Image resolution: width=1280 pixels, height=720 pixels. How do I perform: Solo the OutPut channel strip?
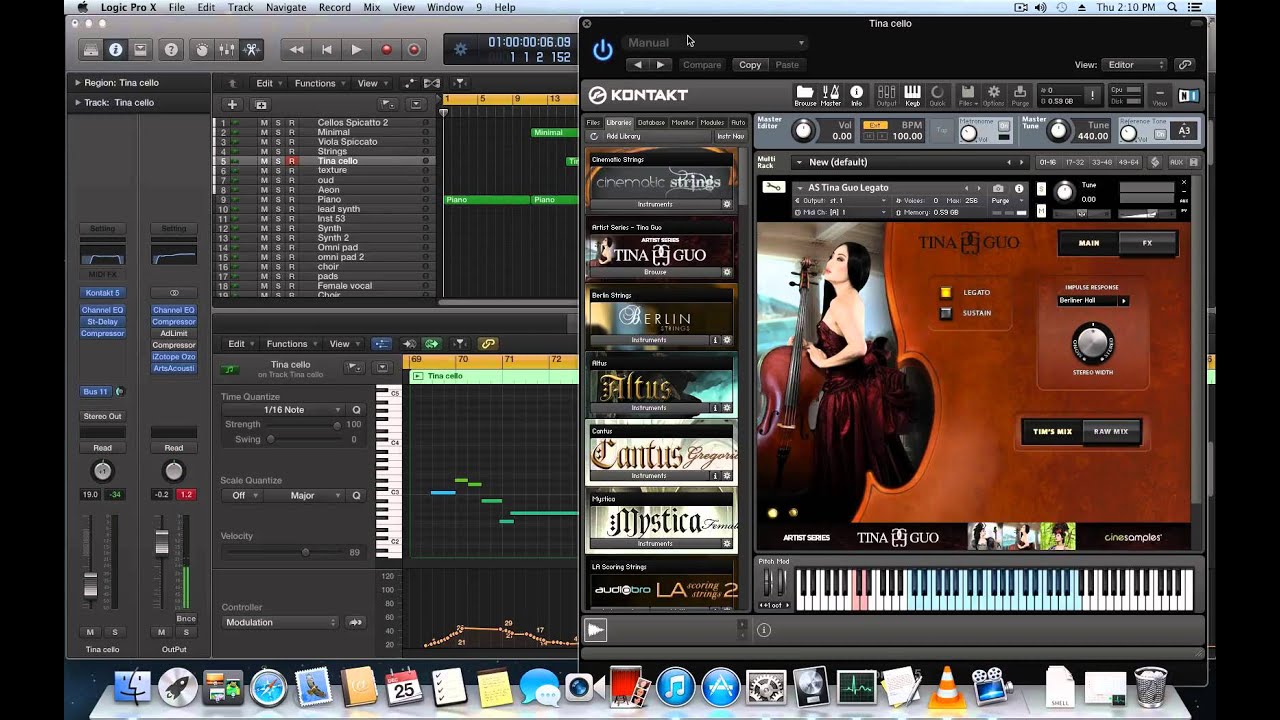click(x=185, y=632)
